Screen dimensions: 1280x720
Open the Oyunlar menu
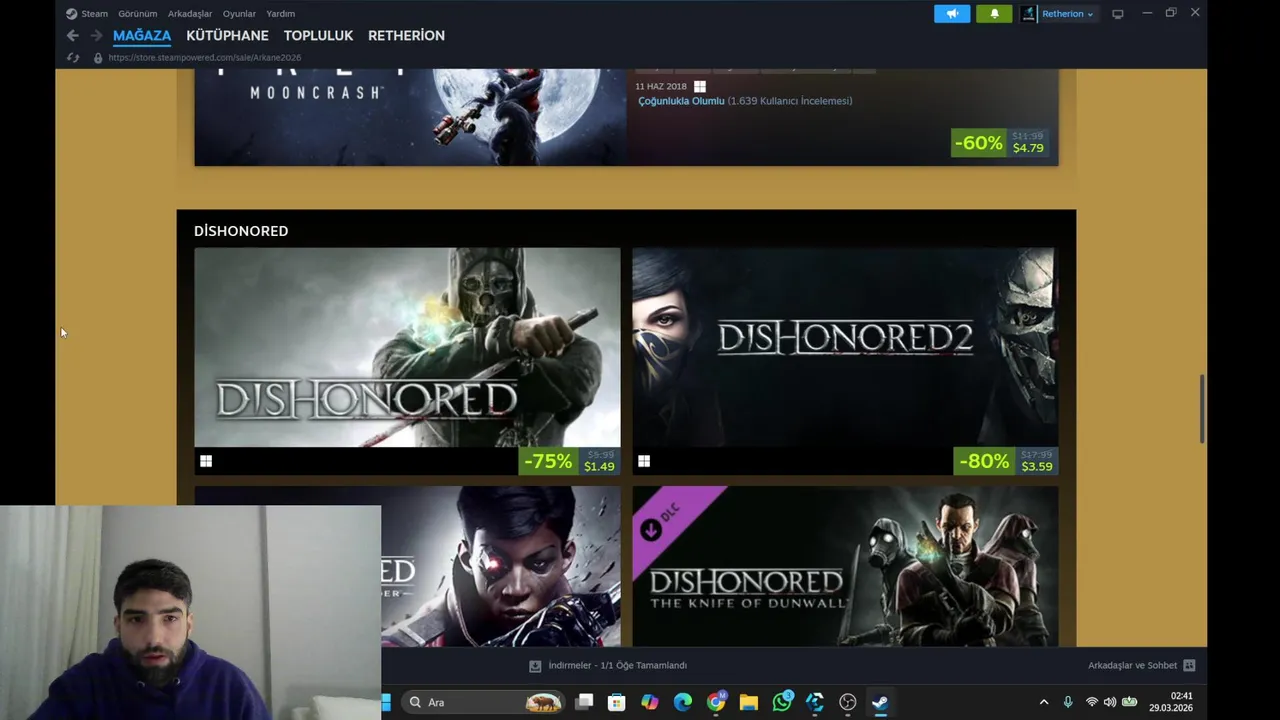pyautogui.click(x=239, y=14)
